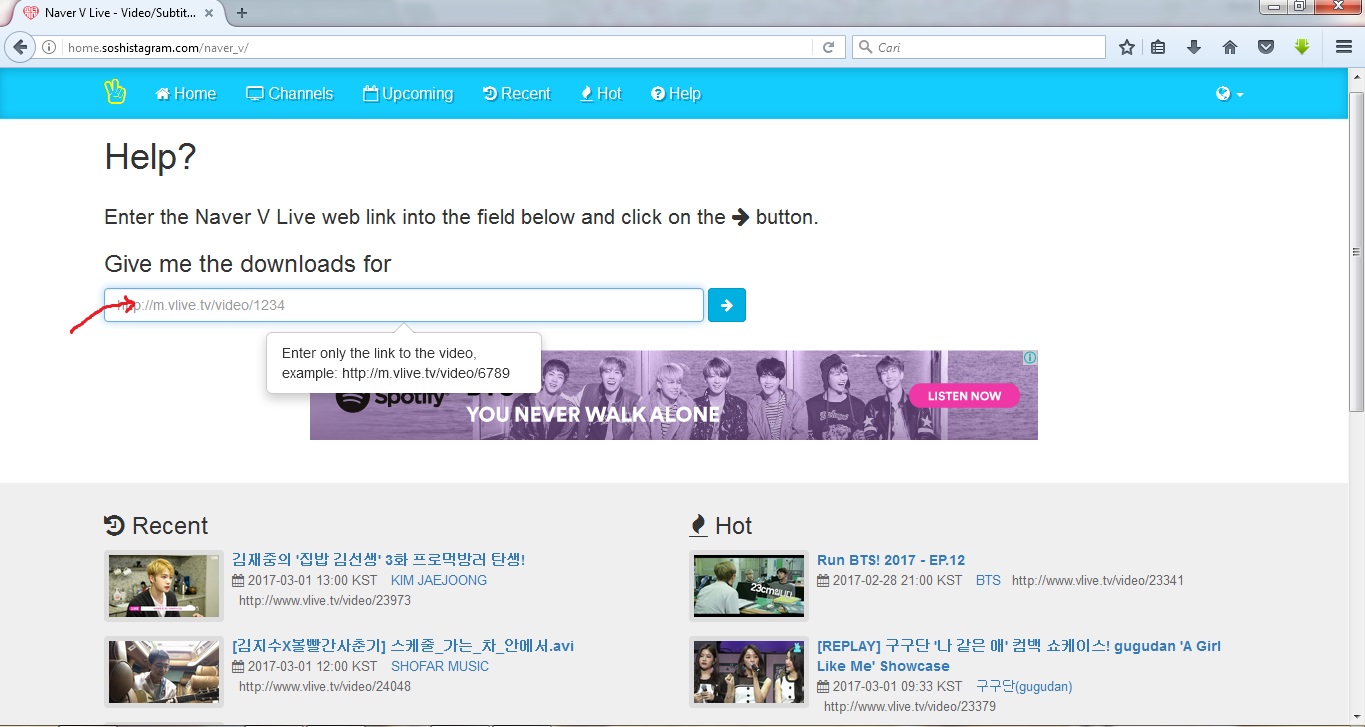
Task: Click the SHOFAR MUSIC video thumbnail
Action: coord(164,671)
